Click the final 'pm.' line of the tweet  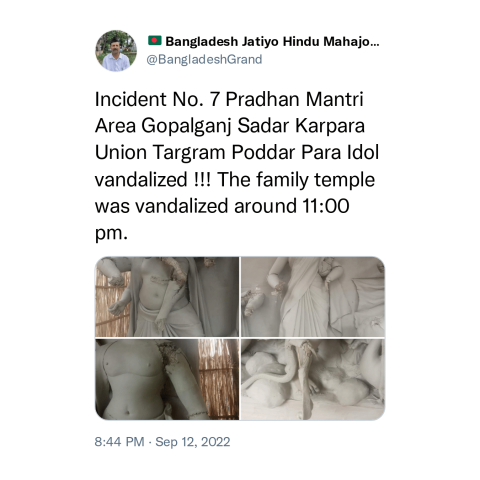click(111, 234)
